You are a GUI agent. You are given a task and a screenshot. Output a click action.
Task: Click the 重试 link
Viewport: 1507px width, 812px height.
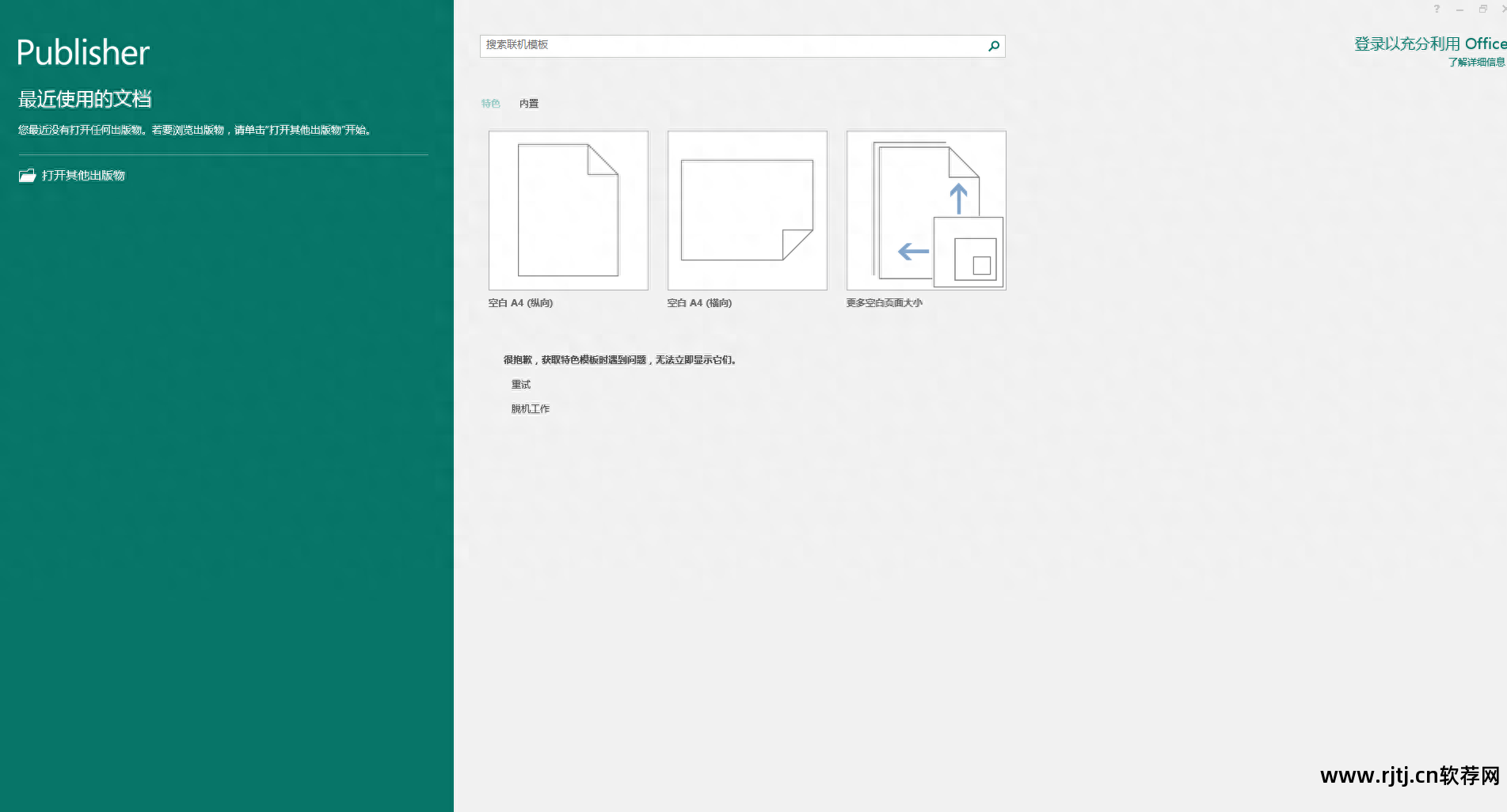[x=521, y=385]
